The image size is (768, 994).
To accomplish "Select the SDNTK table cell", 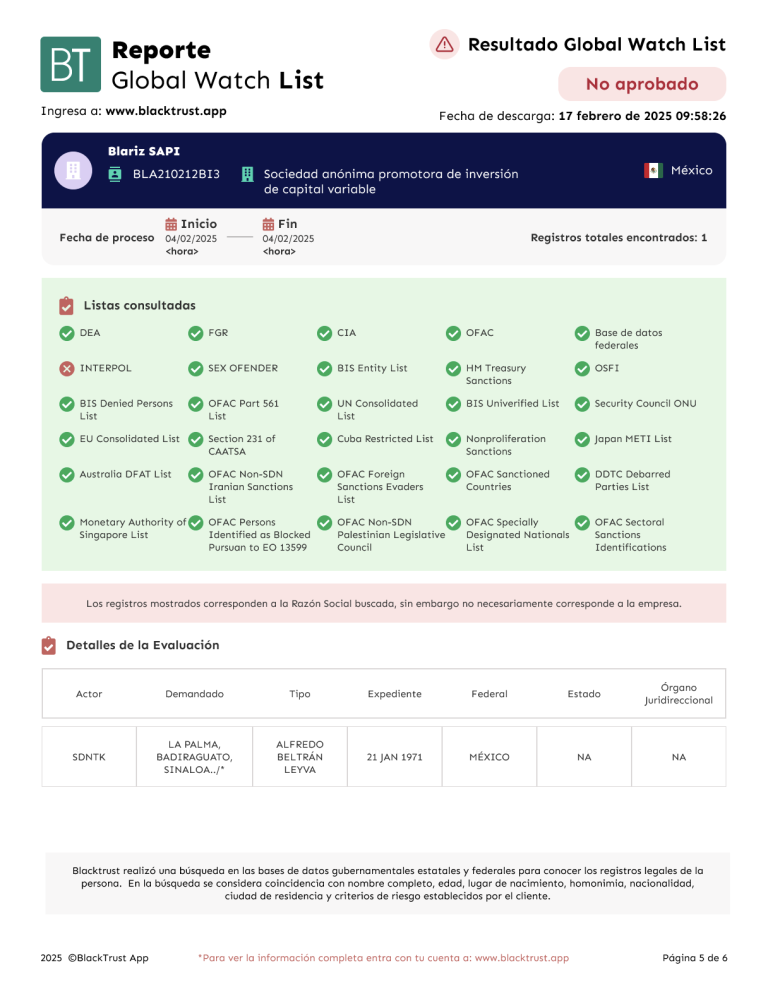I will [x=89, y=757].
